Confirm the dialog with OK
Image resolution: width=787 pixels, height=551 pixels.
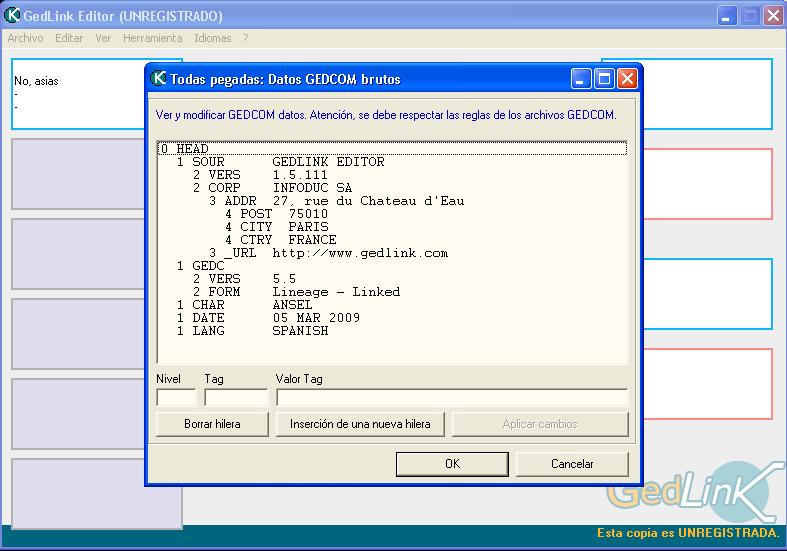coord(452,464)
